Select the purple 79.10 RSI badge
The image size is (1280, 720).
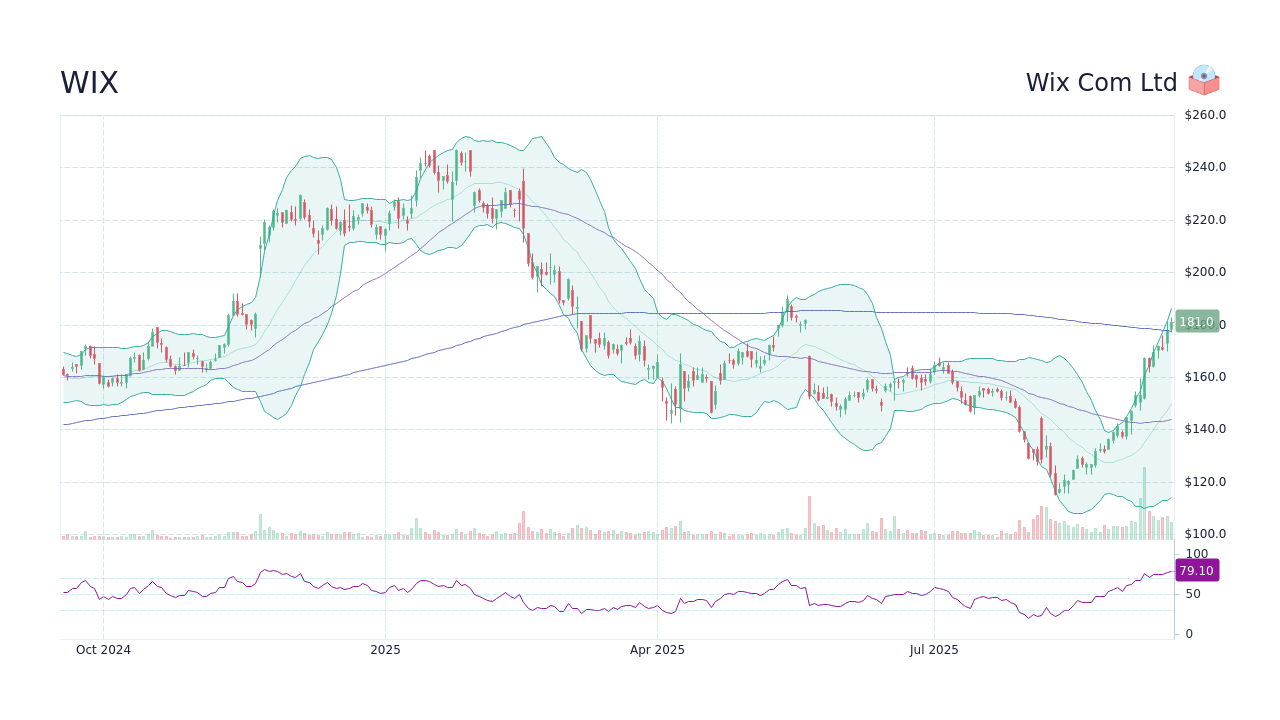point(1196,570)
